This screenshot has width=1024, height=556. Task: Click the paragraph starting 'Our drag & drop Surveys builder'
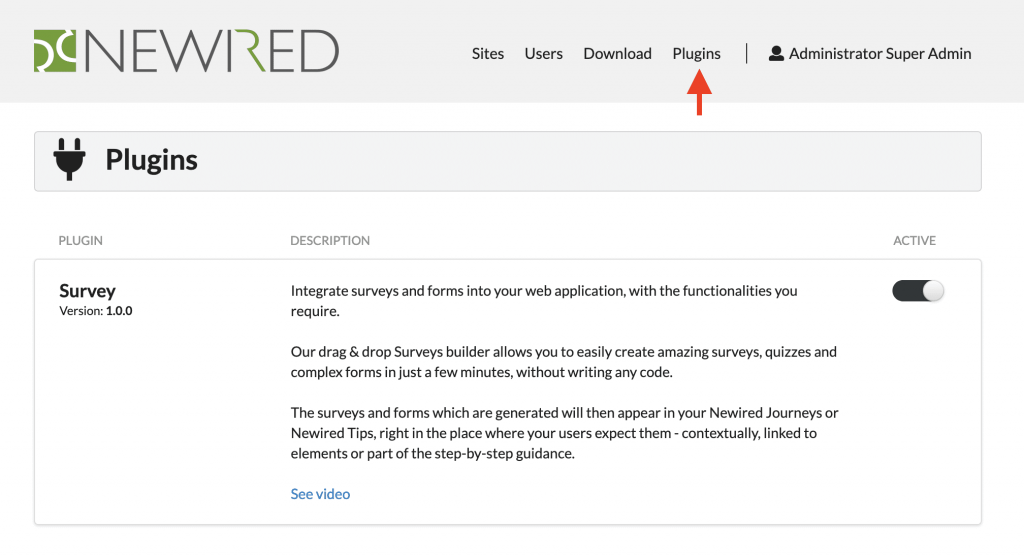click(x=564, y=362)
